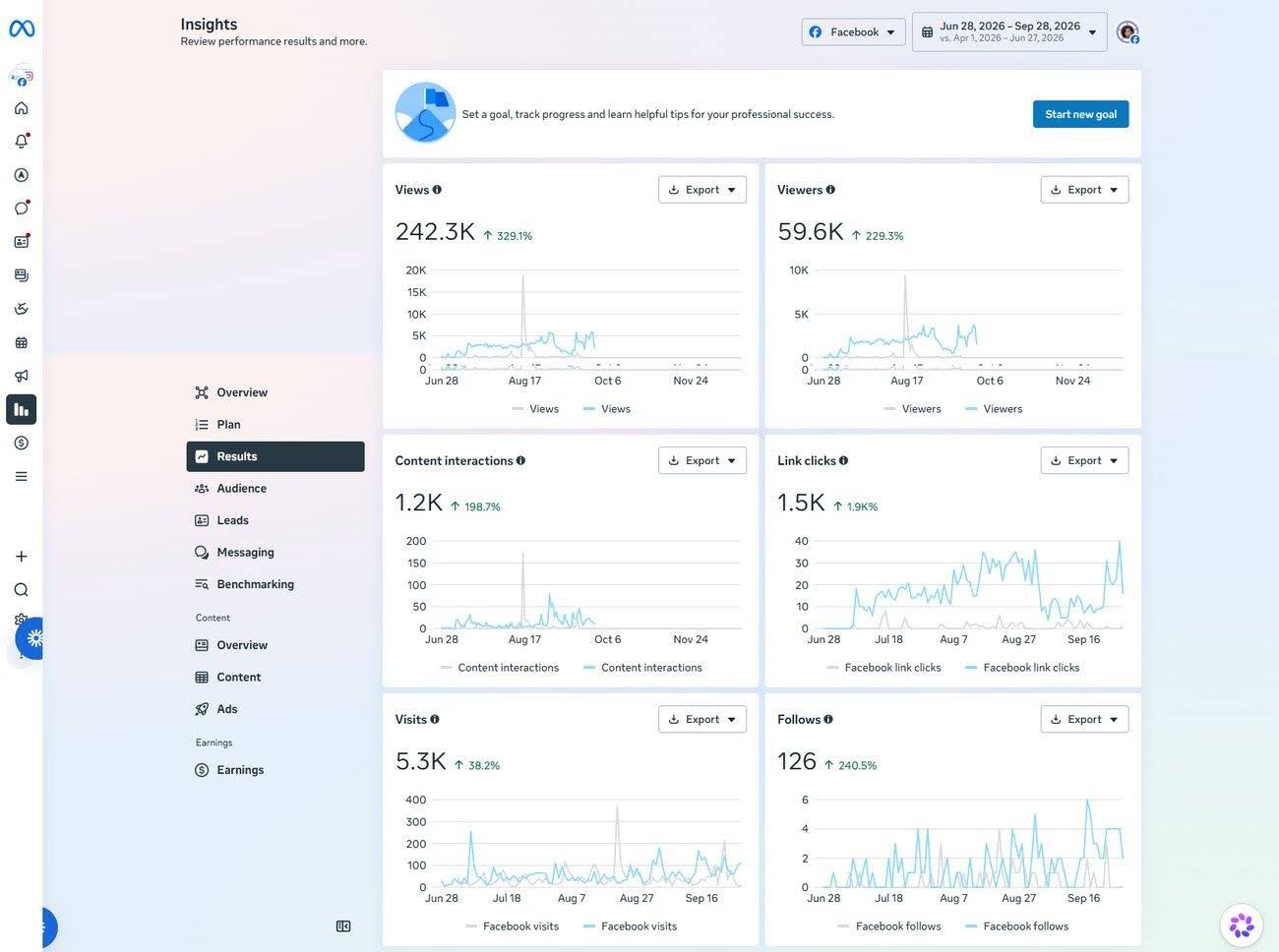Click the Meta logo icon
Screen dimensions: 1279x952
click(x=22, y=29)
